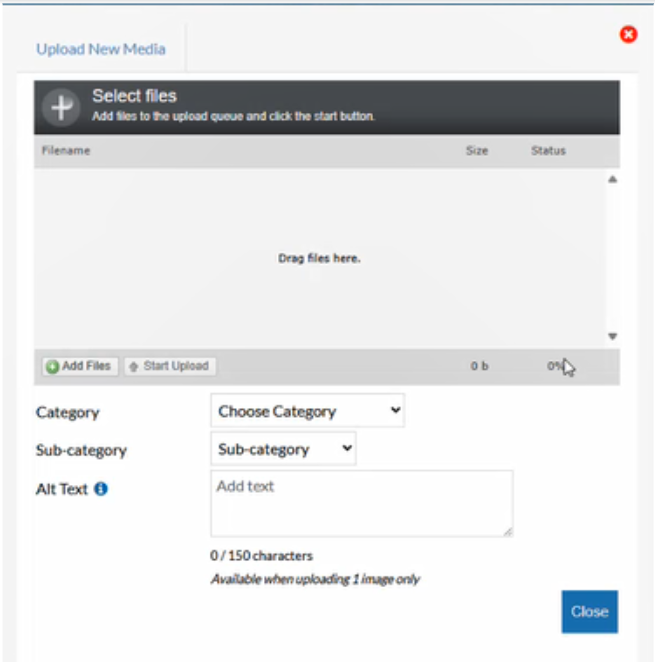Click the 'Drag files here' drop area
The image size is (655, 662).
tap(319, 258)
